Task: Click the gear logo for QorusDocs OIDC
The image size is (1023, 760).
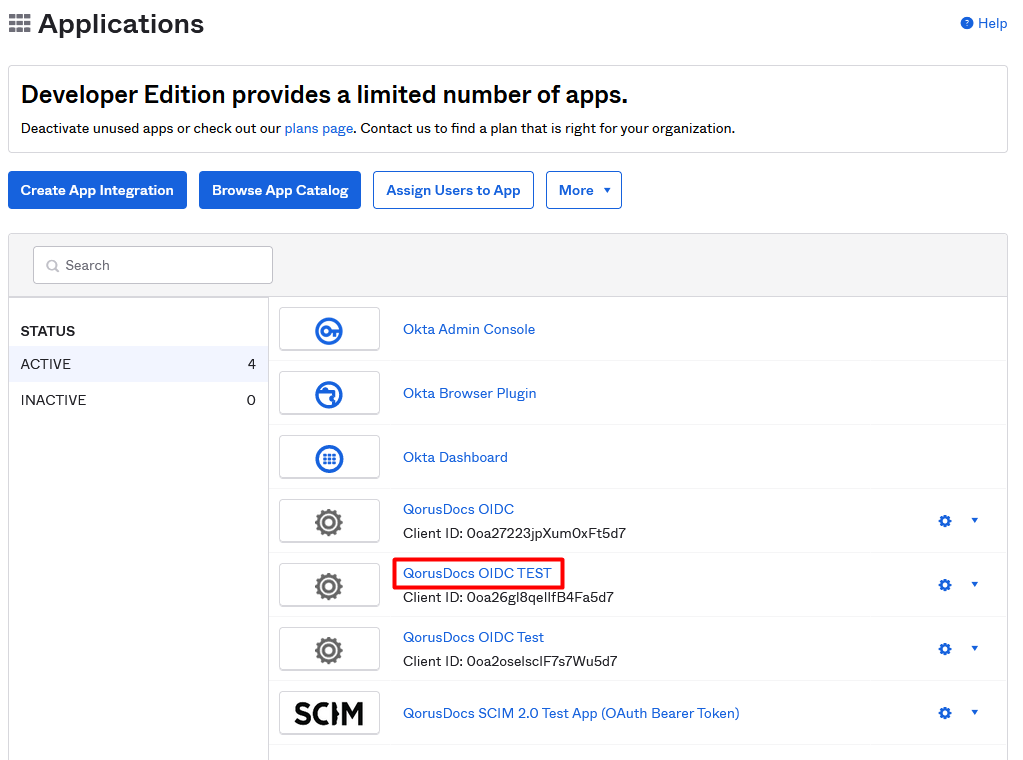Action: (x=329, y=521)
